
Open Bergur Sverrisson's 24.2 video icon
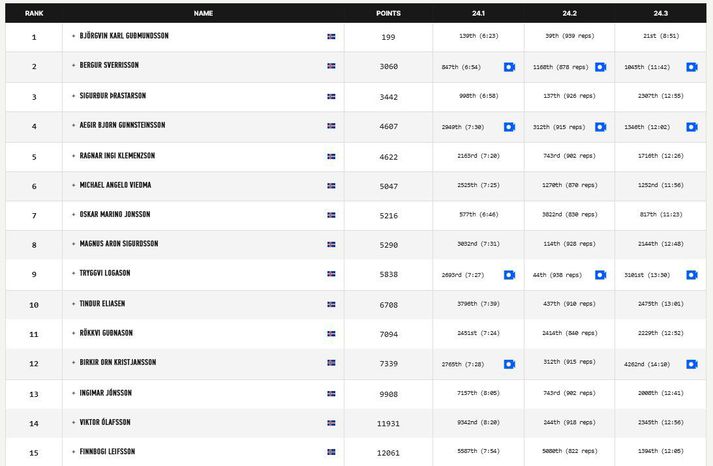pos(600,67)
